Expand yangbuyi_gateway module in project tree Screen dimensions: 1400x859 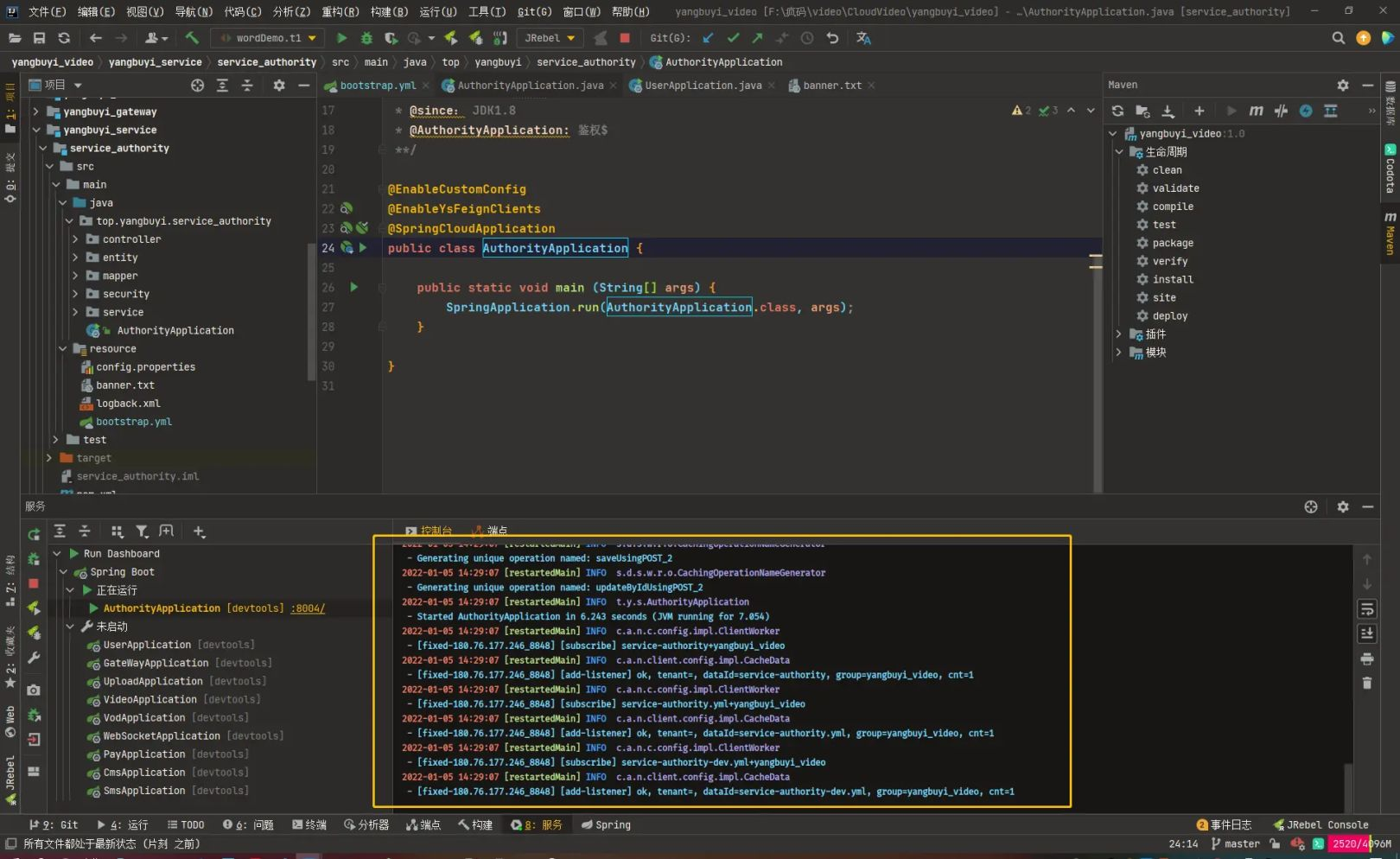[35, 111]
